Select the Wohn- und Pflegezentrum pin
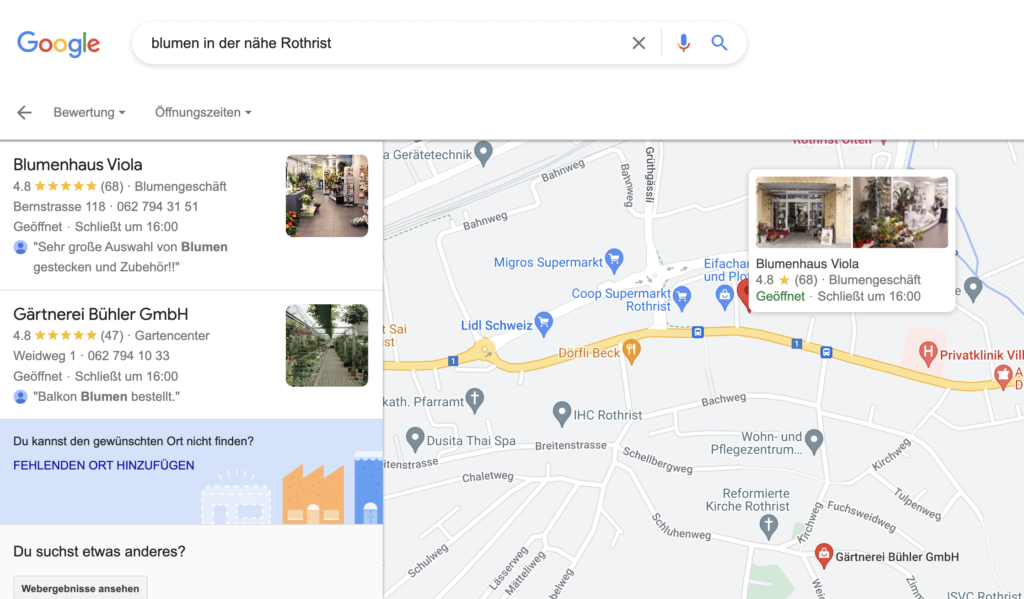Viewport: 1024px width, 599px height. 813,441
